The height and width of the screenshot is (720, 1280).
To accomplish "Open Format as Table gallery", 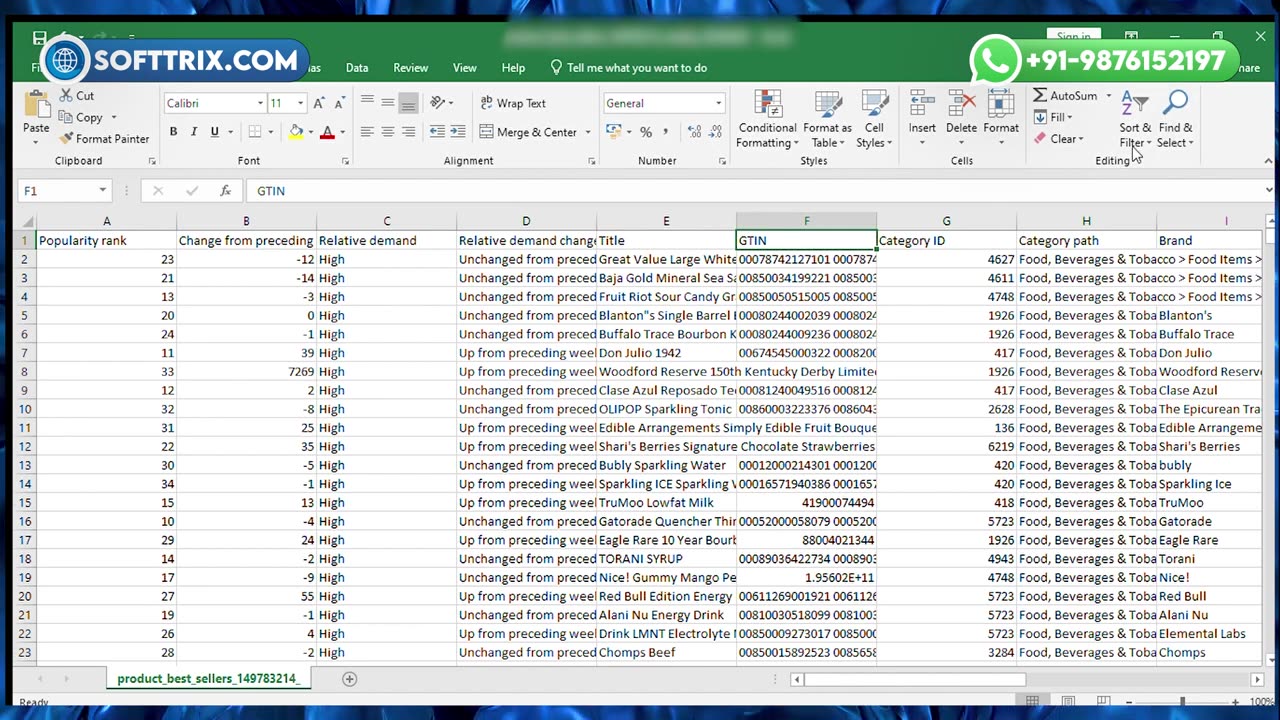I will (x=827, y=119).
